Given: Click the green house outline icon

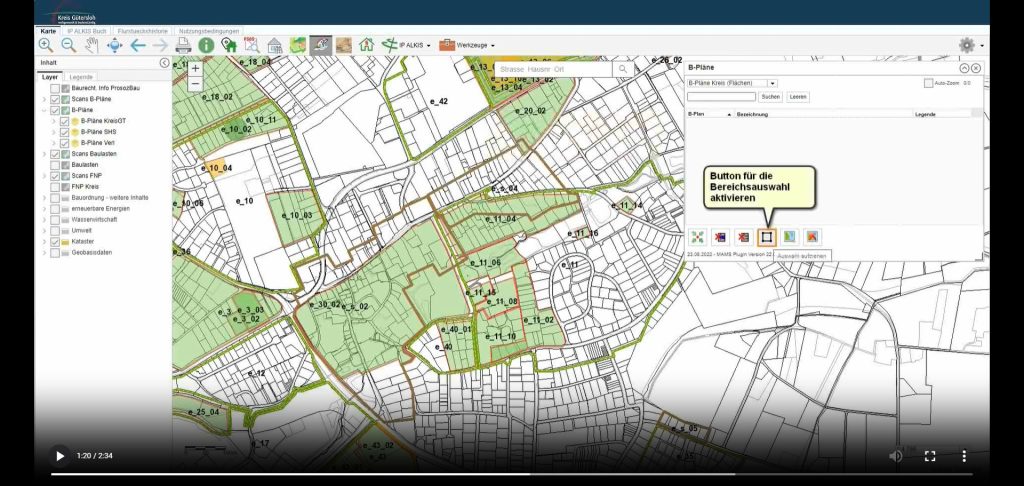Looking at the screenshot, I should coord(366,45).
